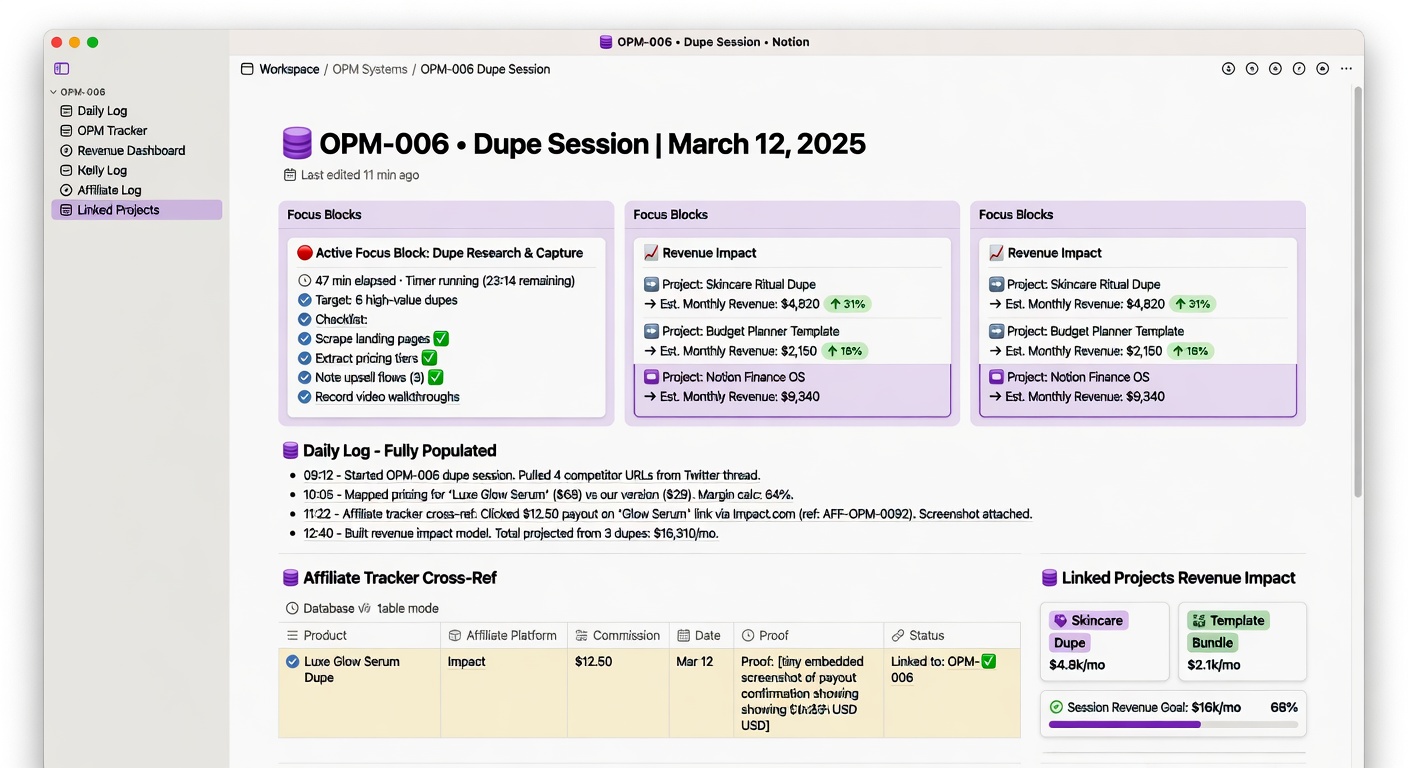The width and height of the screenshot is (1408, 768).
Task: Click database icon beside Daily Log - Fully Populated
Action: 291,451
